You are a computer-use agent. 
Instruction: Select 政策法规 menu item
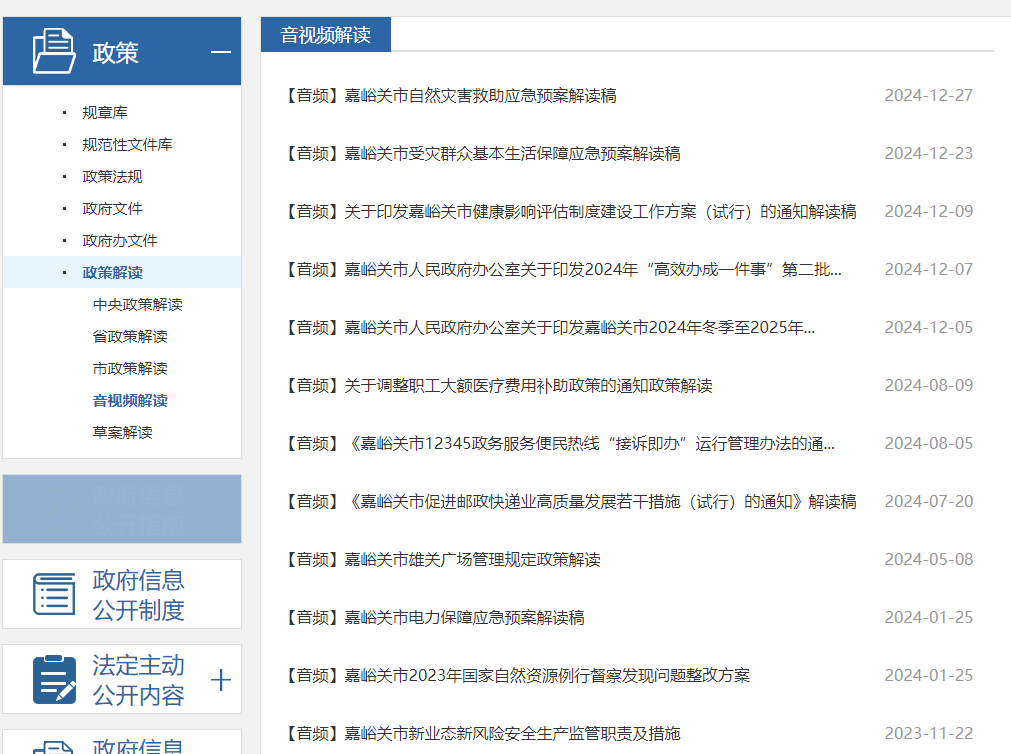point(112,177)
